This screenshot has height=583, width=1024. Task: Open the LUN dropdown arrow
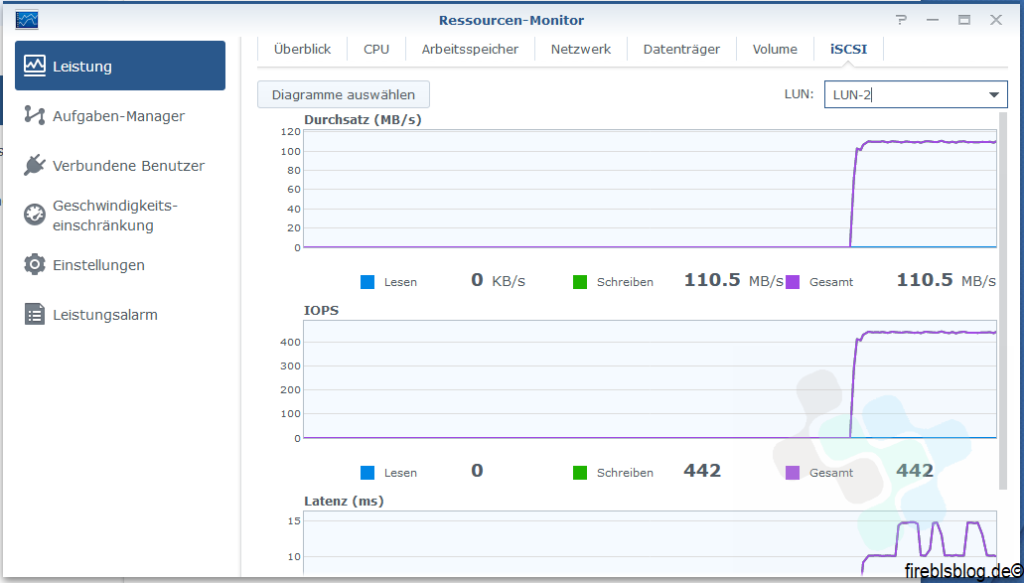[x=993, y=95]
